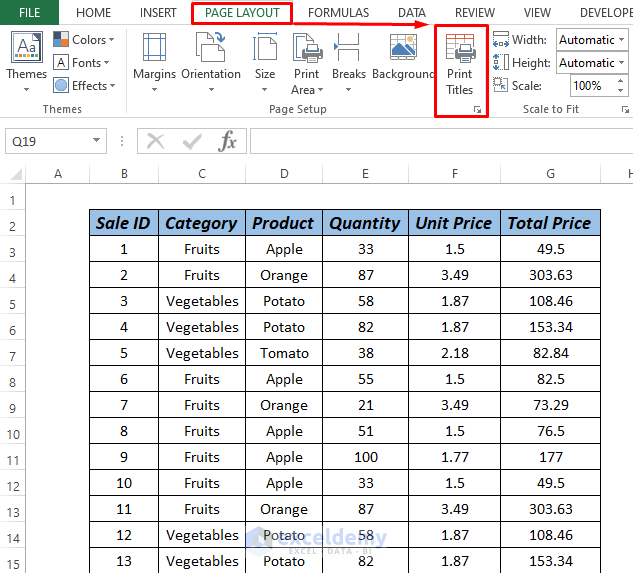
Task: Switch to the FORMULAS tab
Action: coord(338,13)
